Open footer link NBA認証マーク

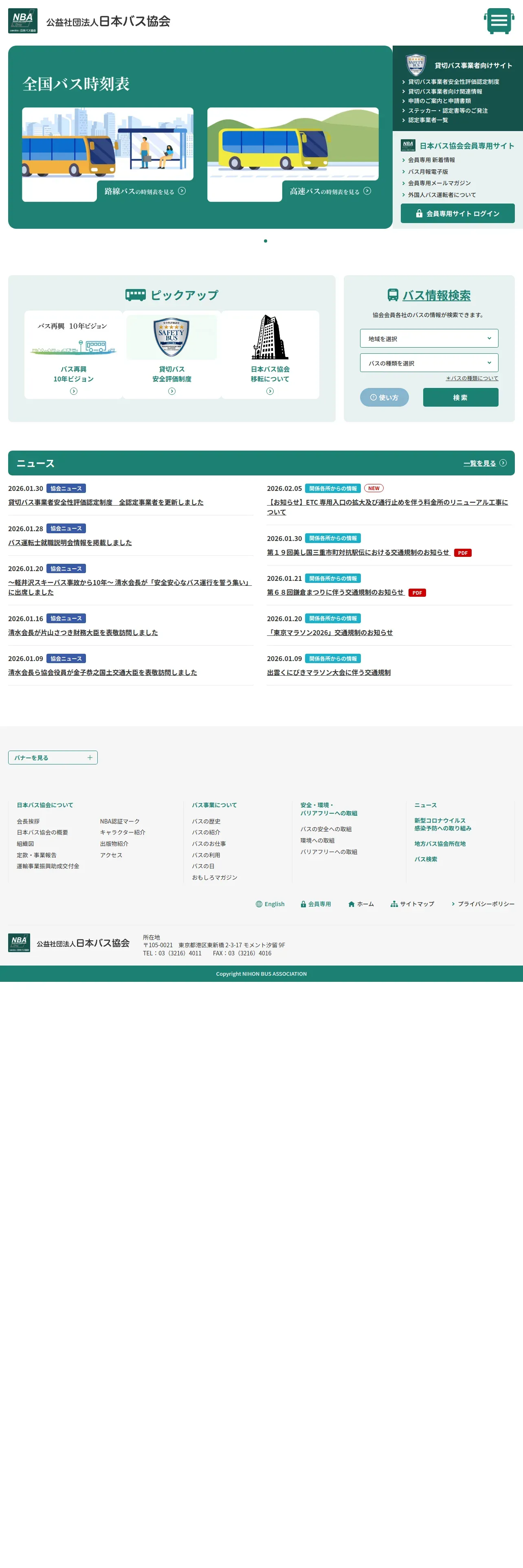pos(120,821)
